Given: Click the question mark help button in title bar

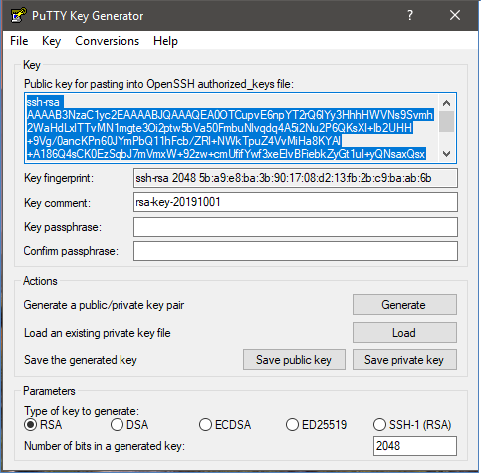Looking at the screenshot, I should click(x=410, y=15).
